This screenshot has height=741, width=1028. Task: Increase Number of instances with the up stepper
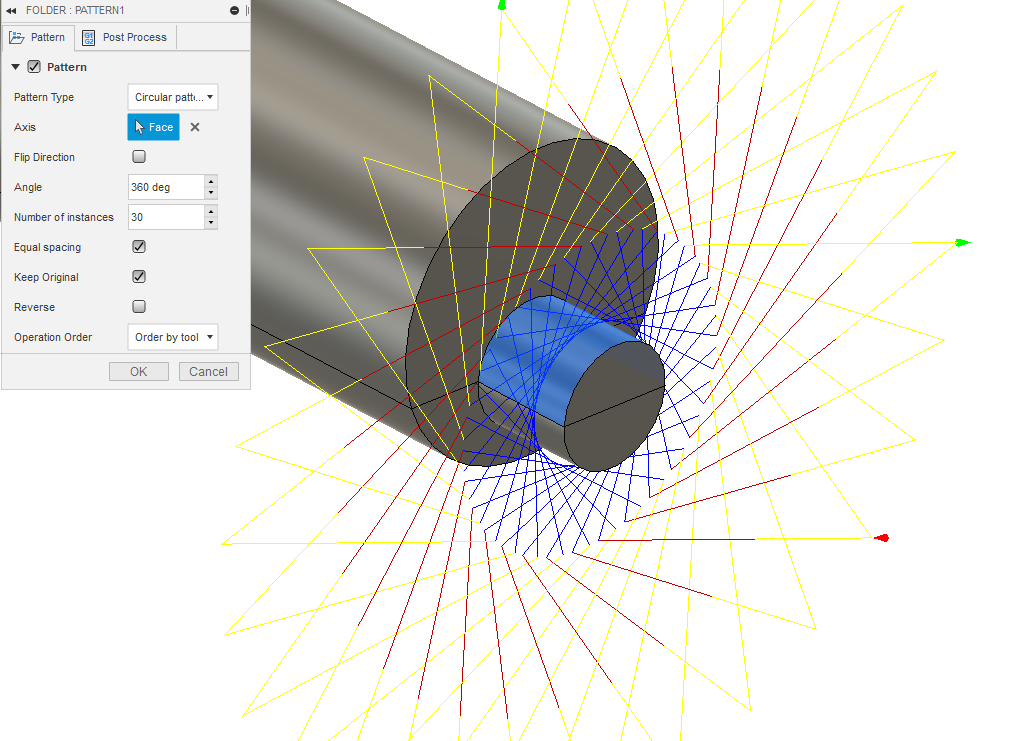(x=211, y=212)
